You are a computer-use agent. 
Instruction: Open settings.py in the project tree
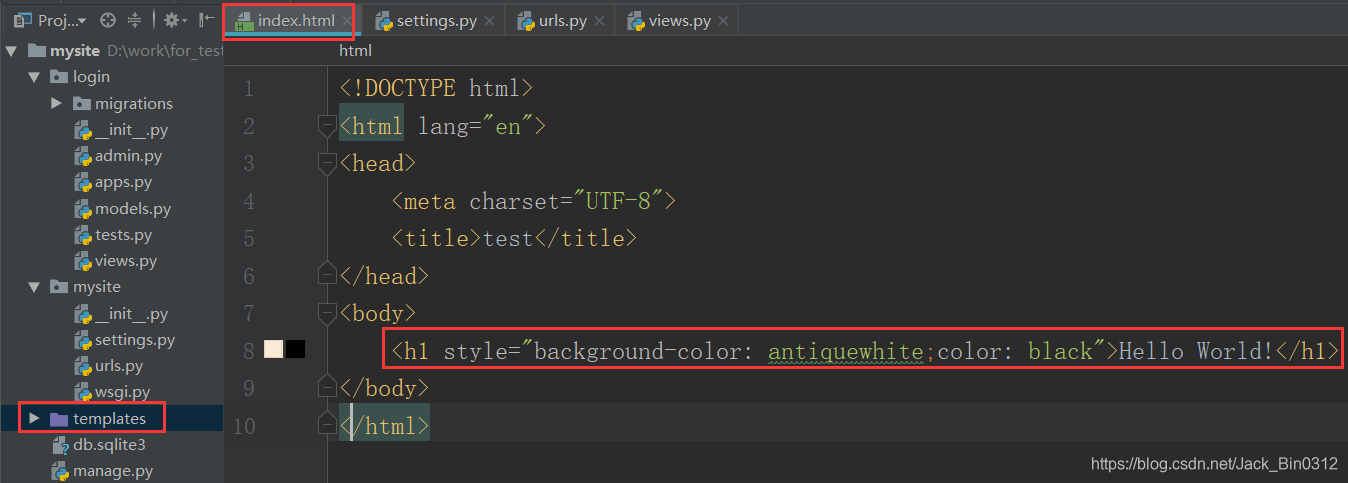(x=135, y=340)
